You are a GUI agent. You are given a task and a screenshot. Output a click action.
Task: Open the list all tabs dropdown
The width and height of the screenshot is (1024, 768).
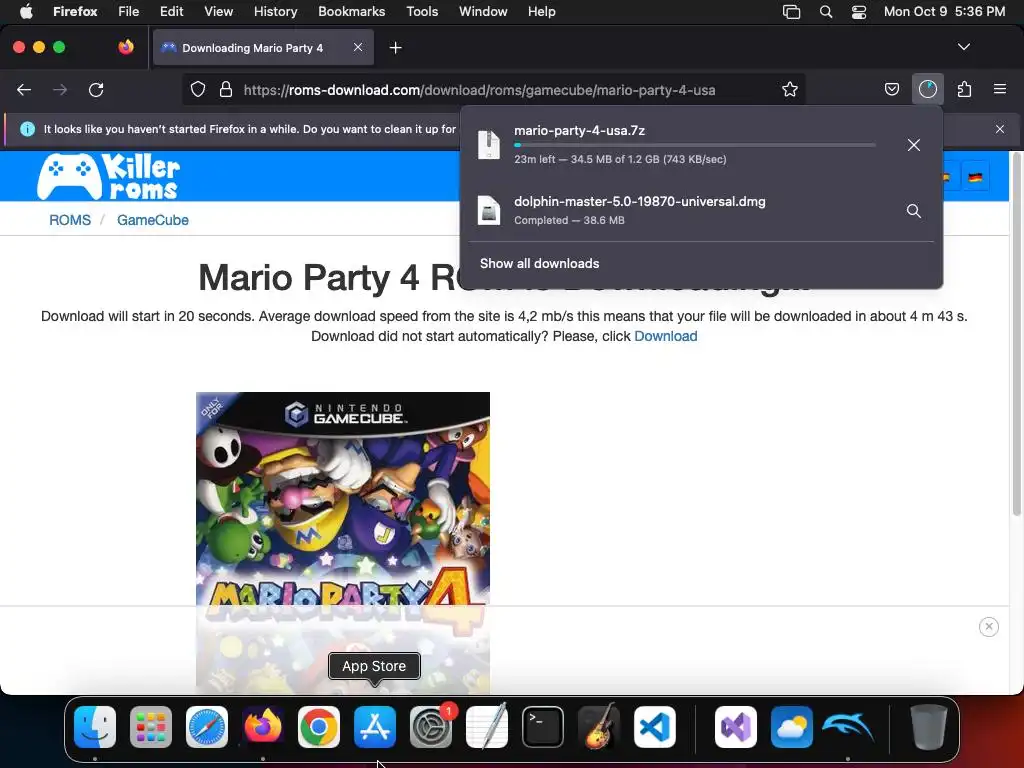pos(964,47)
